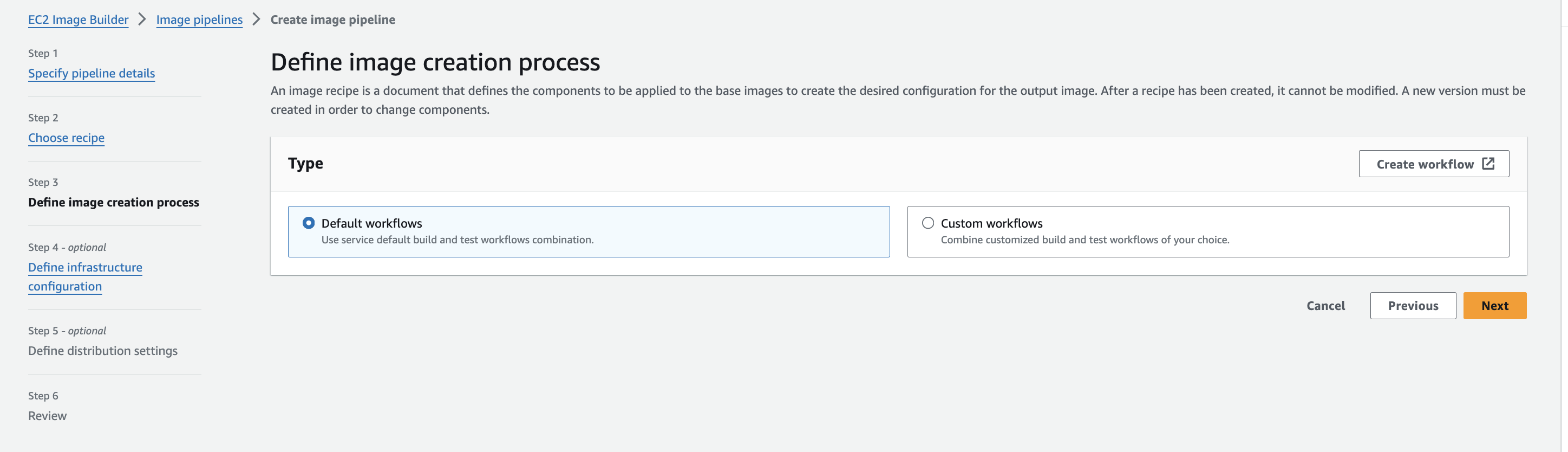This screenshot has height=452, width=1568.
Task: Cancel the image pipeline creation
Action: 1325,306
